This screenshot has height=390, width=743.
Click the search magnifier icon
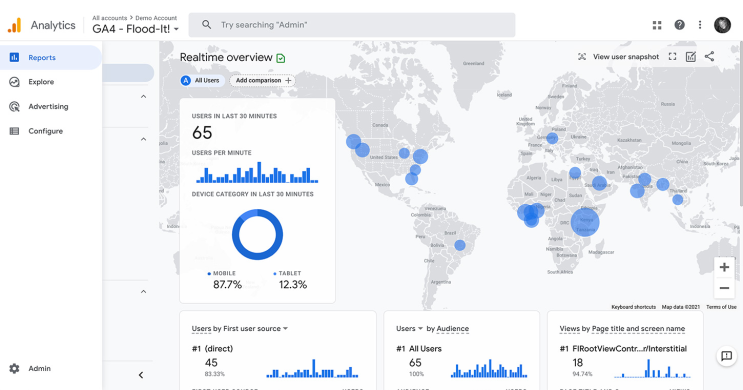coord(206,25)
